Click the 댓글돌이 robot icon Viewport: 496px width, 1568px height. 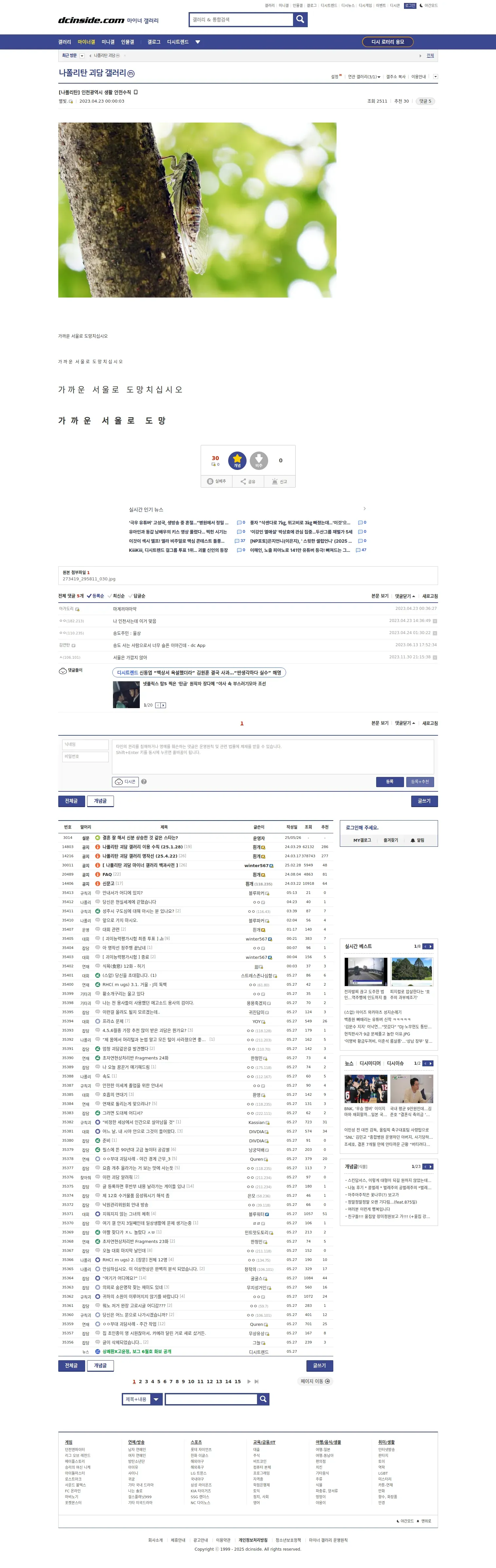63,671
